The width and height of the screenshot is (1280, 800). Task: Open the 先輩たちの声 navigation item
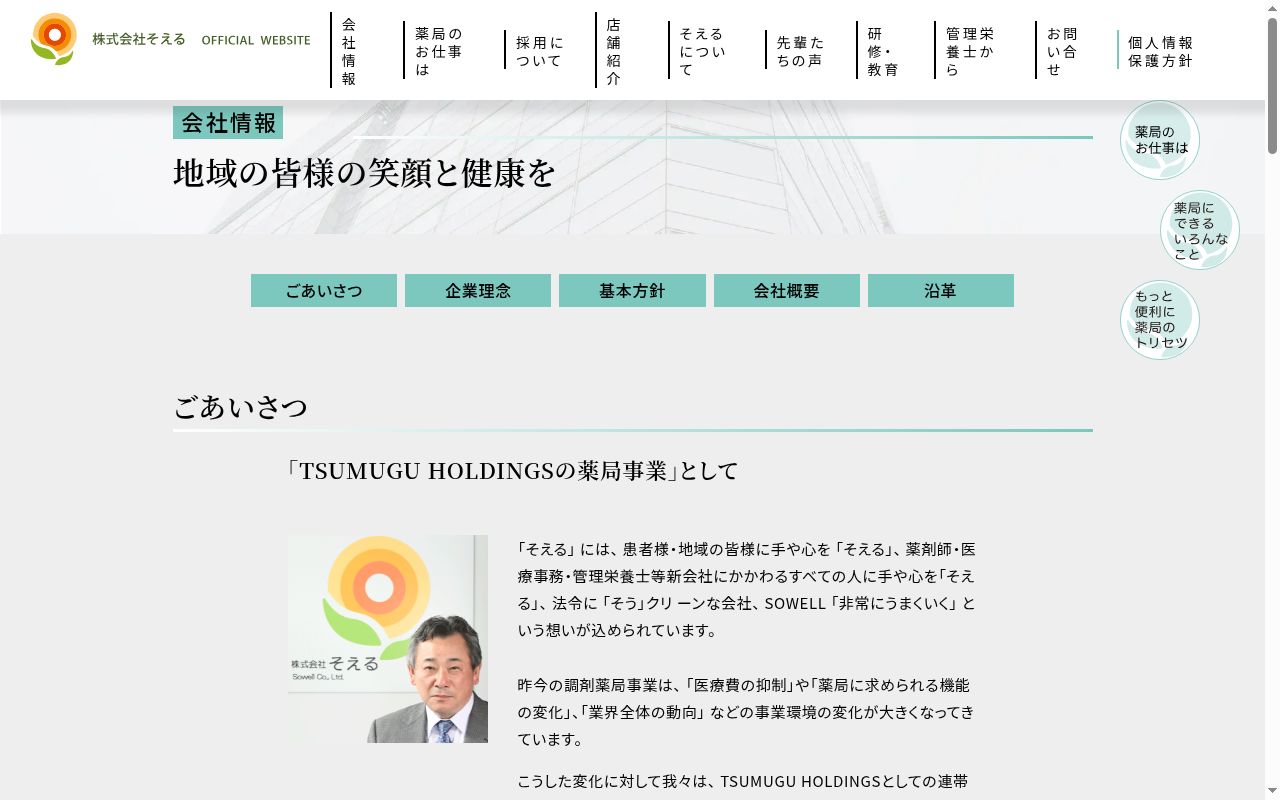(801, 50)
